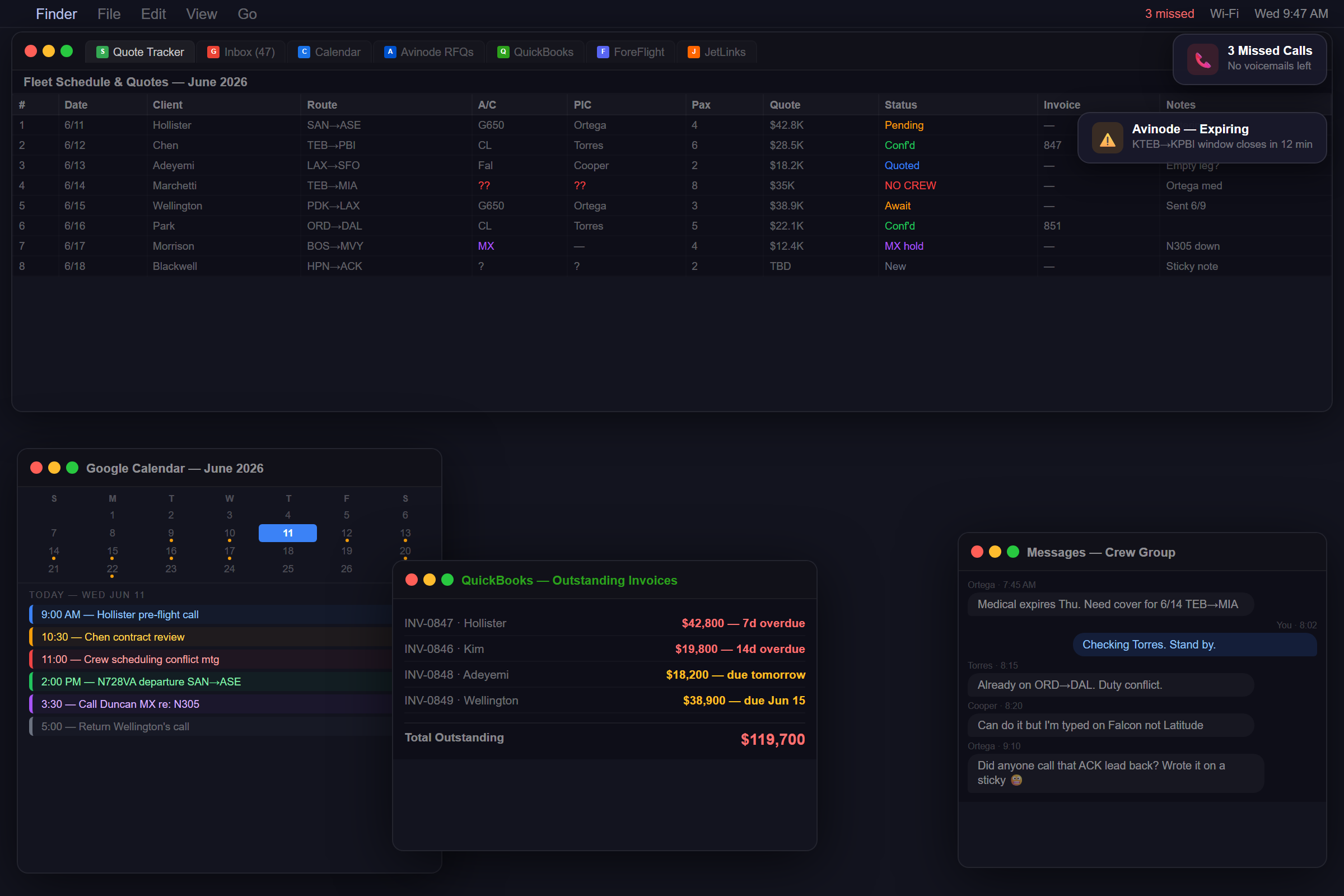Open the 5:00 Return Wellington's call event

pos(211,727)
